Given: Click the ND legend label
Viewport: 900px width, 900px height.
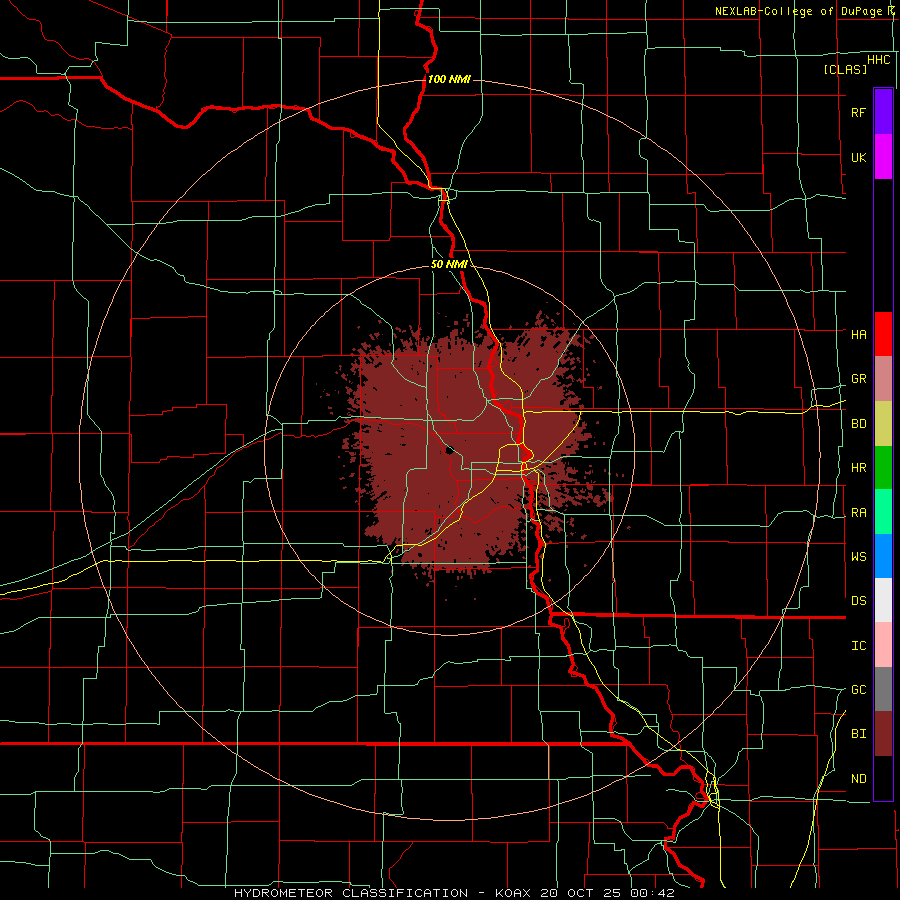Looking at the screenshot, I should click(x=858, y=779).
